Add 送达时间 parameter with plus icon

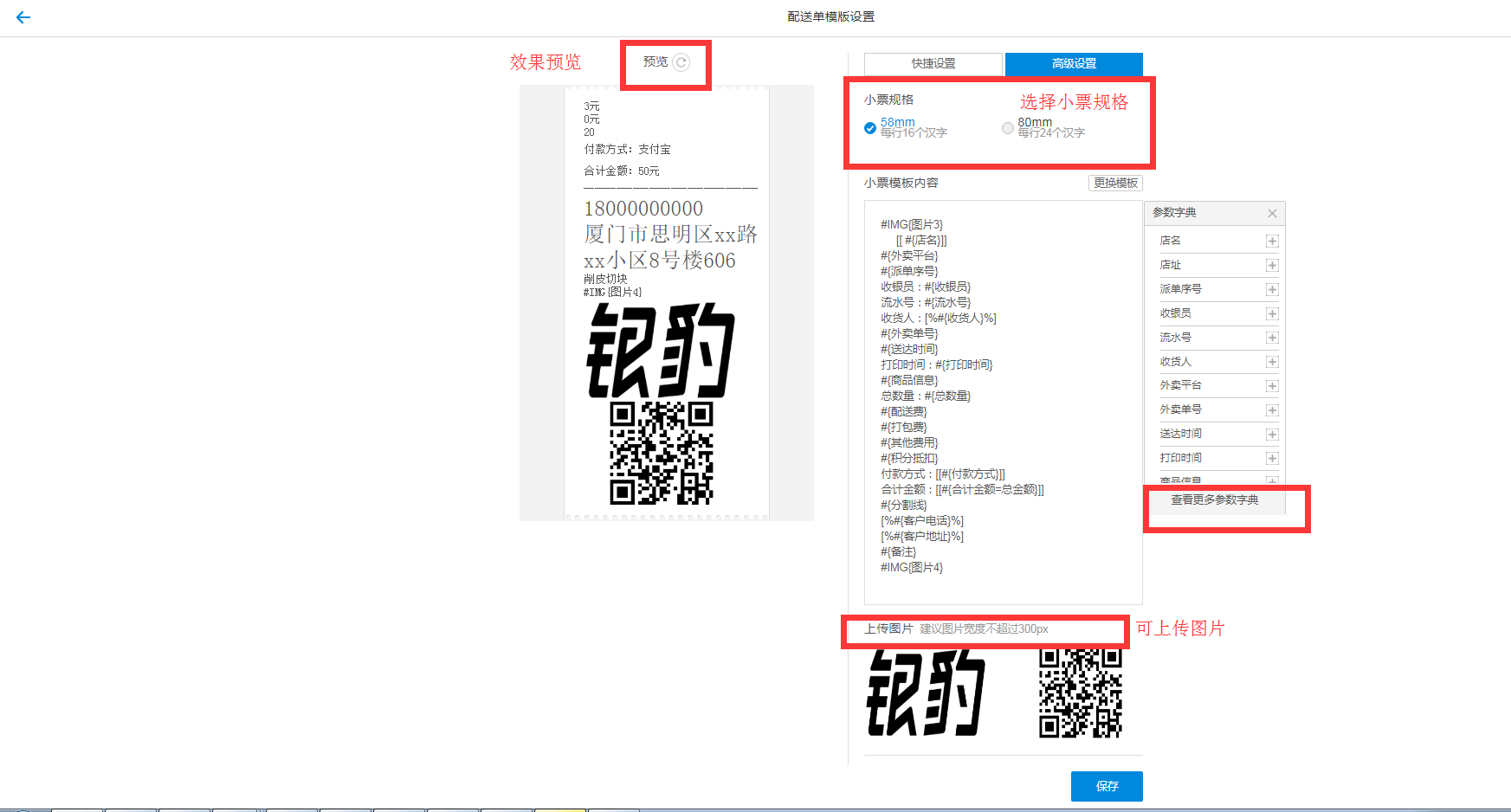[1272, 435]
